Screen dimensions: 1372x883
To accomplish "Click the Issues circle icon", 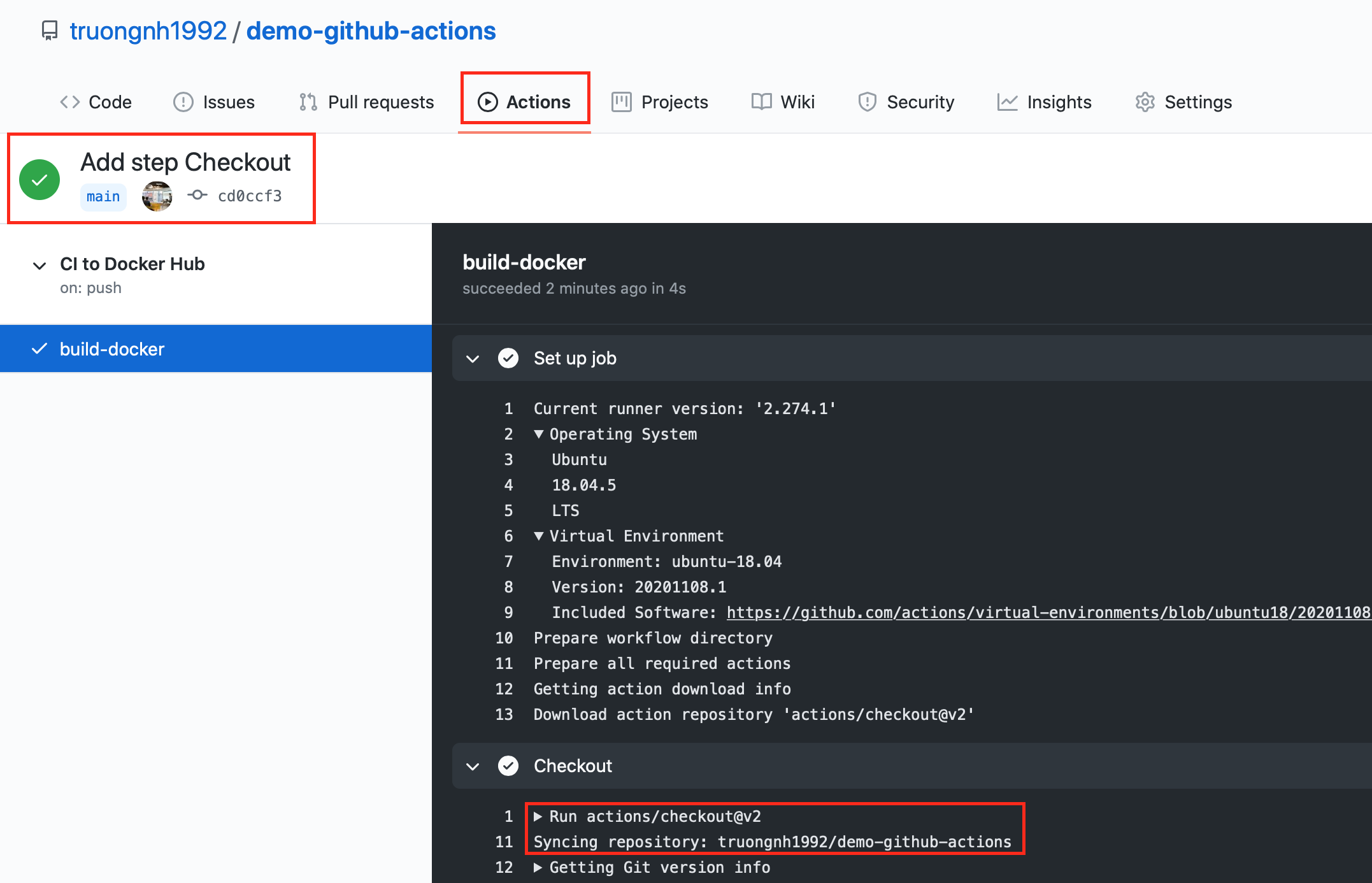I will [x=183, y=102].
